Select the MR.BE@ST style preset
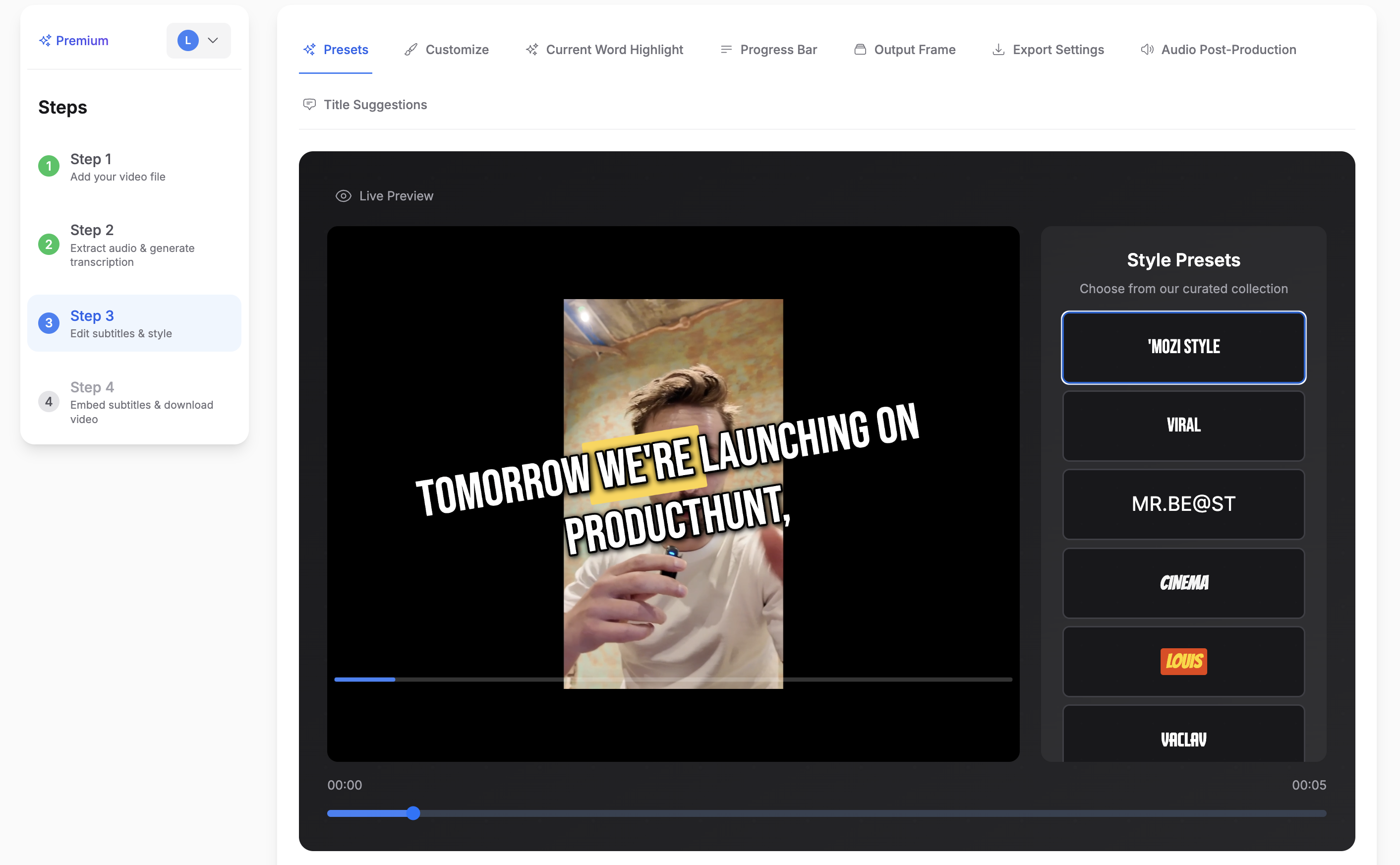Image resolution: width=1400 pixels, height=865 pixels. [x=1183, y=504]
